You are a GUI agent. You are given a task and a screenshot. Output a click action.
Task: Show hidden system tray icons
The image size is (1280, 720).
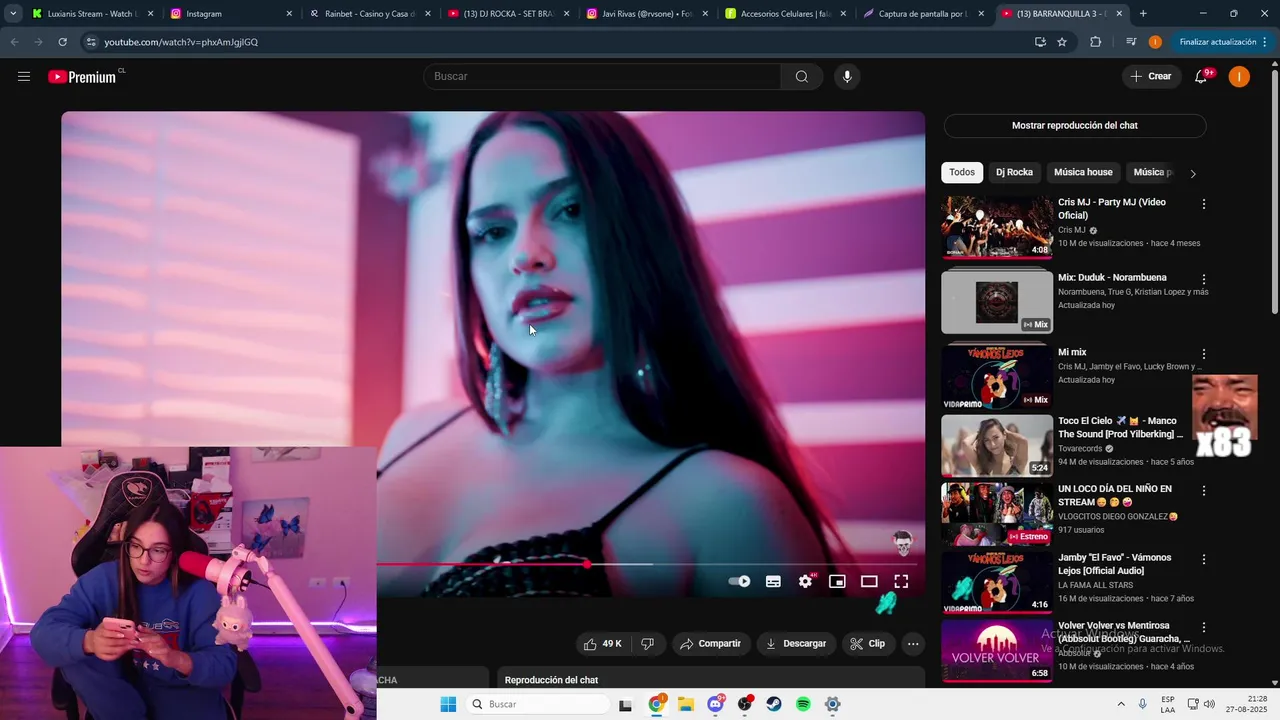click(x=1120, y=704)
